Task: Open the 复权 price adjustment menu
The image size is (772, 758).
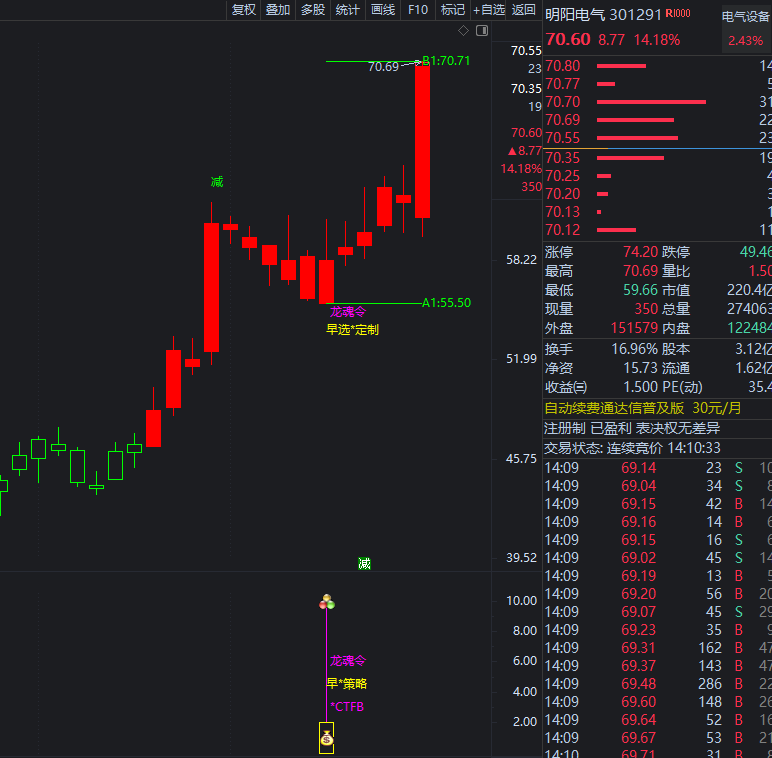Action: coord(244,10)
